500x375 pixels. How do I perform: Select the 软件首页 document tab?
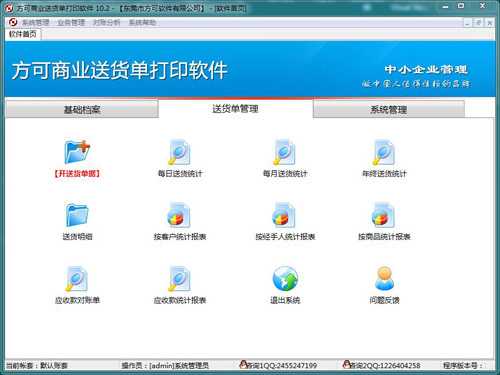pos(23,34)
